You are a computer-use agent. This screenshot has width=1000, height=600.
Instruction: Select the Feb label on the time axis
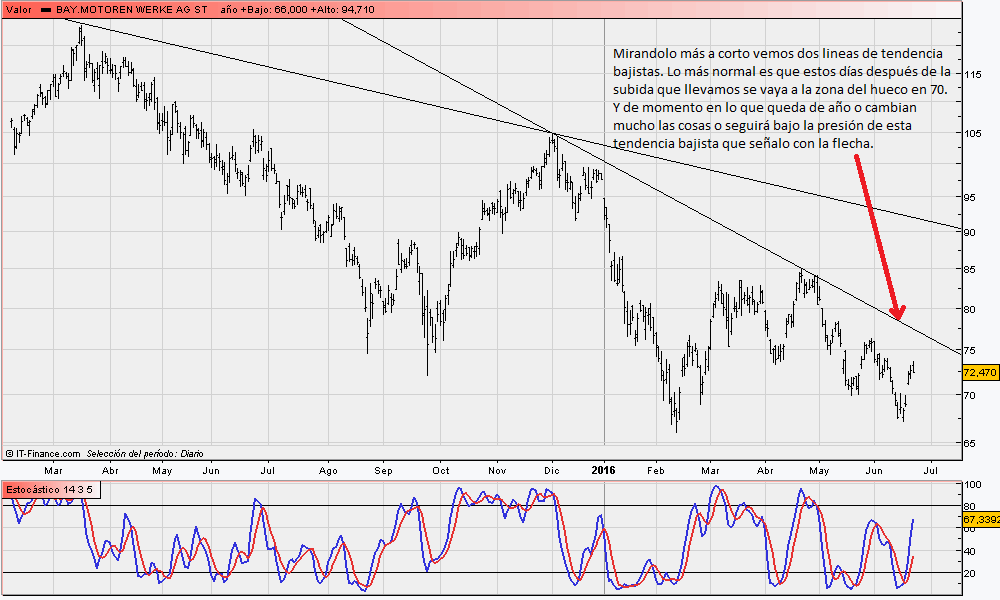tap(656, 468)
